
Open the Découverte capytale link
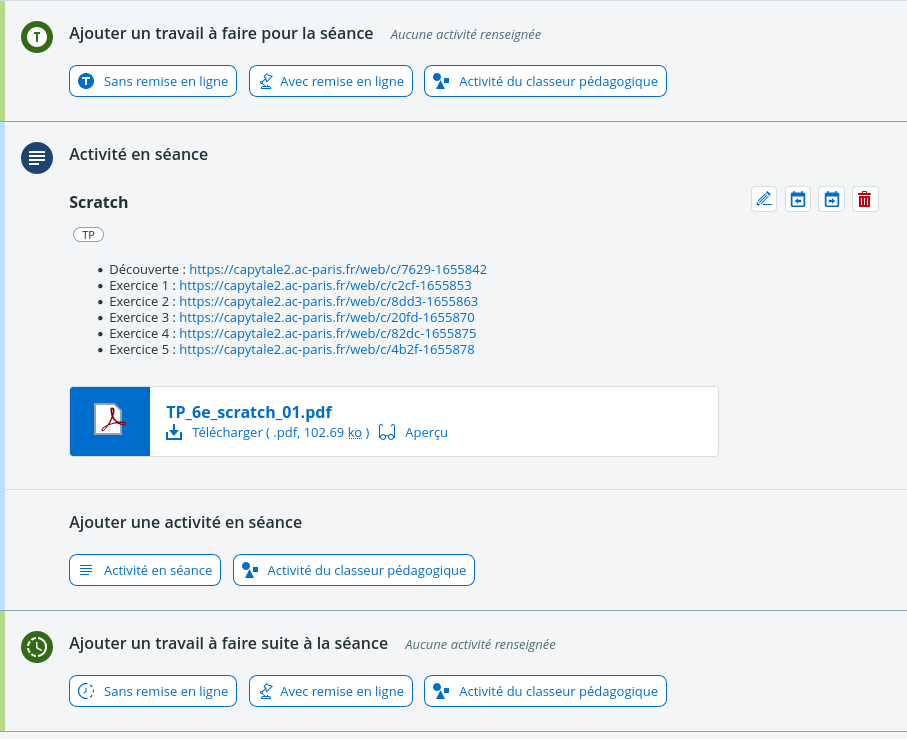coord(338,269)
